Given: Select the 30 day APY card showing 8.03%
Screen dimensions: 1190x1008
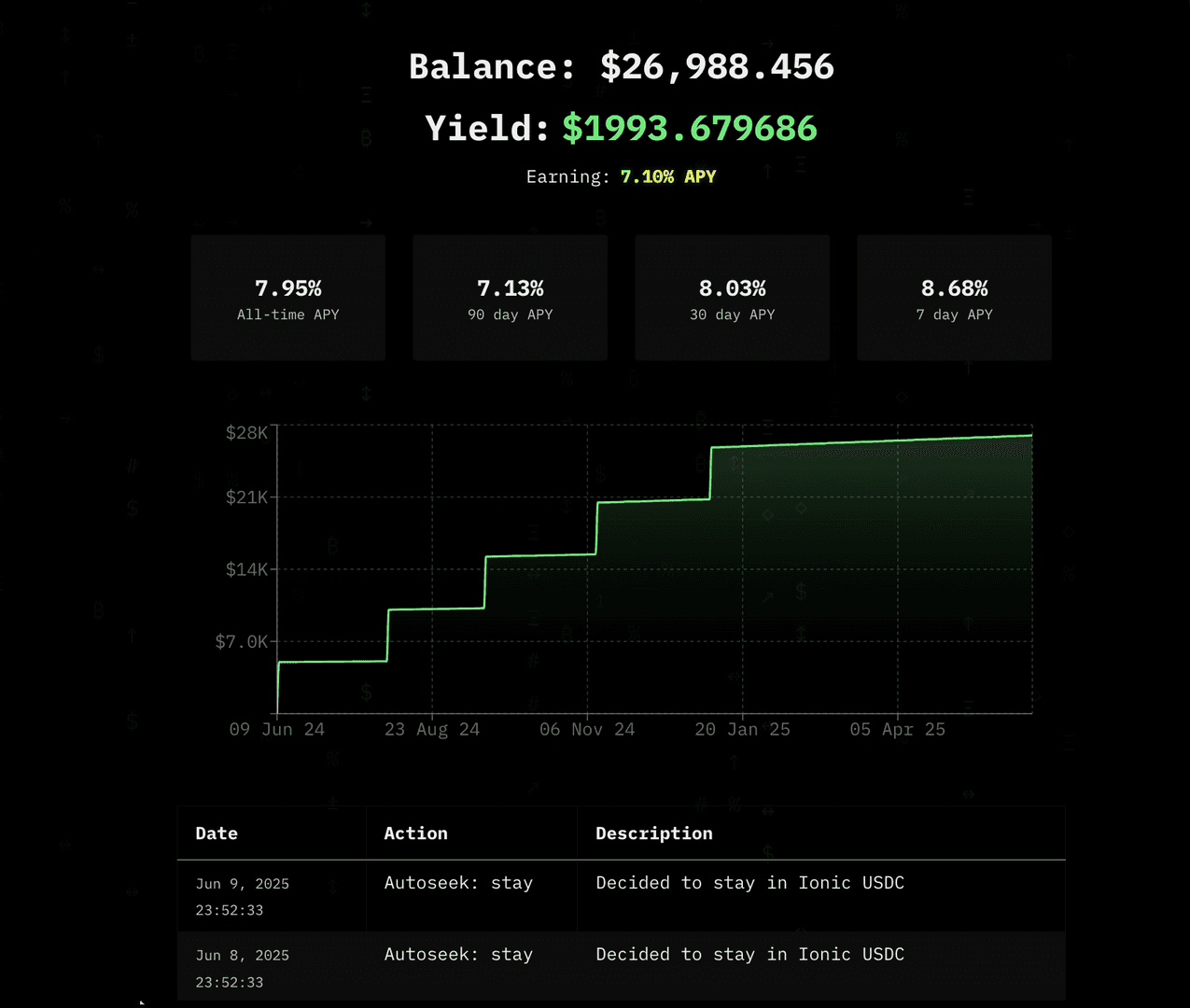Looking at the screenshot, I should (x=732, y=298).
